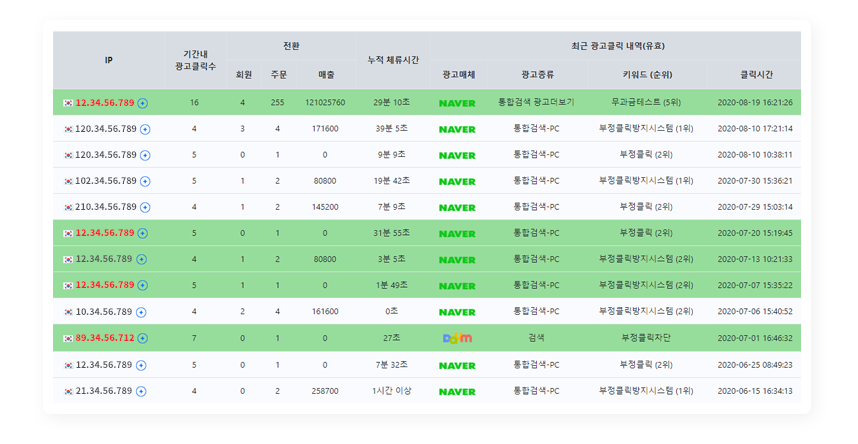Click Korean flag icon beside IP 21.34.56.789
Image resolution: width=858 pixels, height=444 pixels.
[x=68, y=391]
